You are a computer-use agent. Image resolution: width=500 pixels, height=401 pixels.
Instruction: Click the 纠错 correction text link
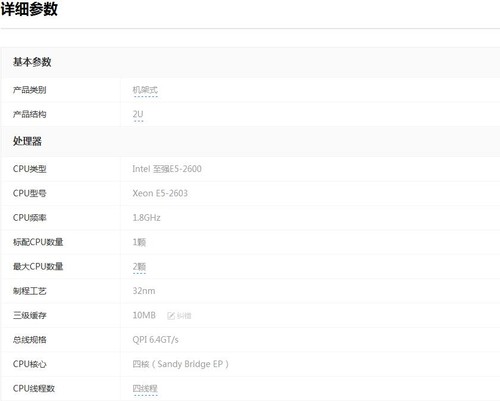[x=184, y=316]
